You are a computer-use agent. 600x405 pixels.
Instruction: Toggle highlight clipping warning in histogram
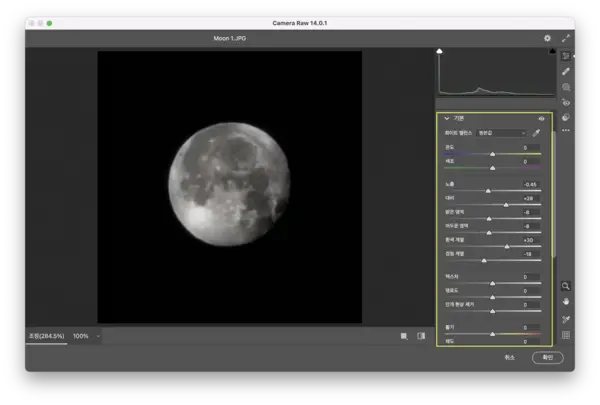click(551, 50)
